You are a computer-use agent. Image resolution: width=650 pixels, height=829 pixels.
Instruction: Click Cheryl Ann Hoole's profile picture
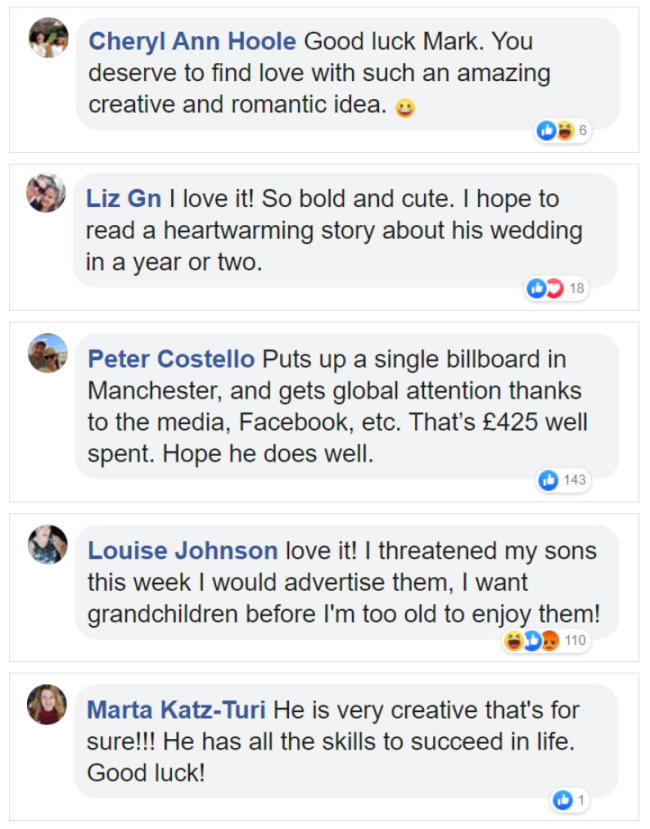(x=48, y=39)
